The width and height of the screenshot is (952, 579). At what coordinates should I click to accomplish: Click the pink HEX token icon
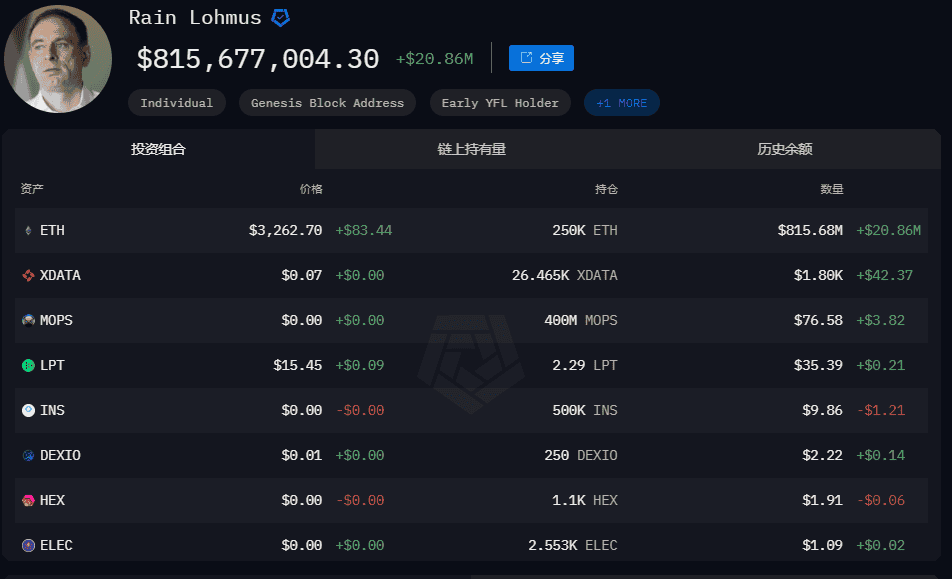[x=28, y=500]
